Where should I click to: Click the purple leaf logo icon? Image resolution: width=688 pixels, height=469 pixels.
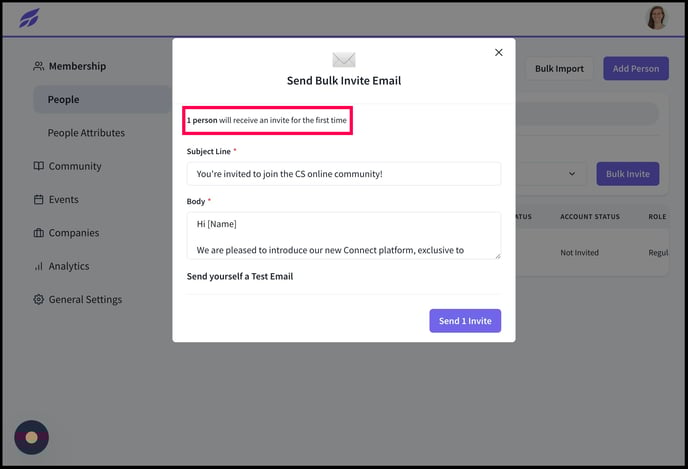tap(29, 18)
